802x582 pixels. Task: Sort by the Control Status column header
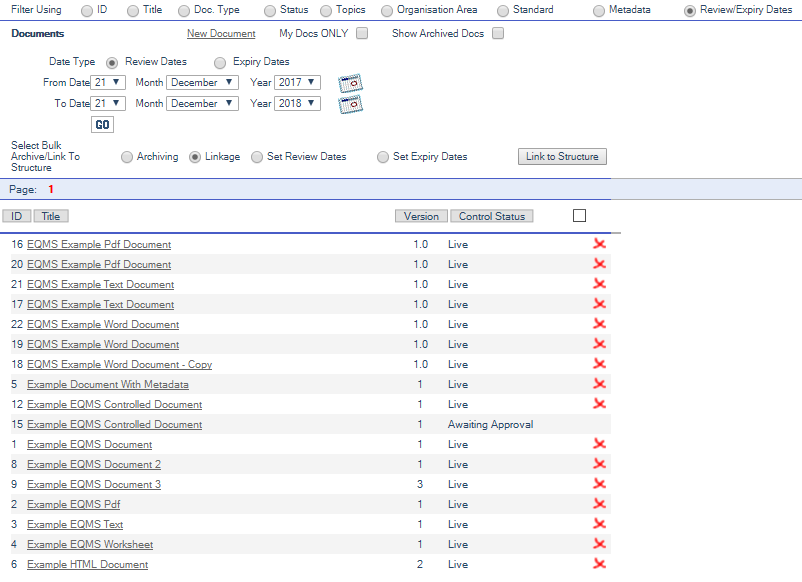(x=492, y=216)
